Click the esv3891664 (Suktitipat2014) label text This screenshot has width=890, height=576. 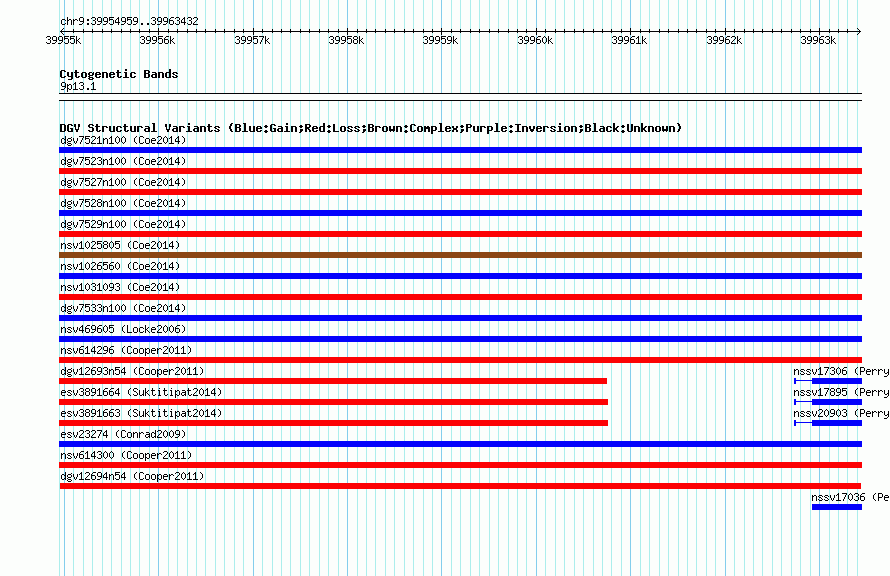[x=141, y=392]
